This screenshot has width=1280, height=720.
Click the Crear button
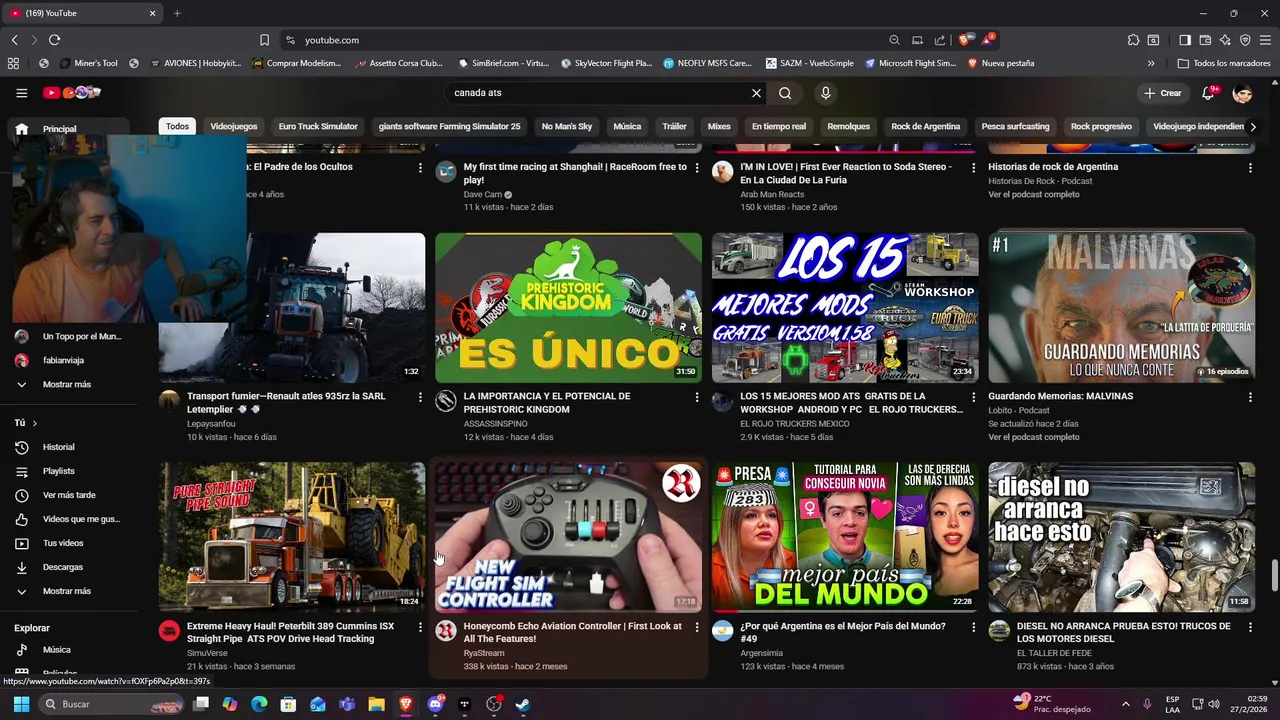tap(1163, 93)
